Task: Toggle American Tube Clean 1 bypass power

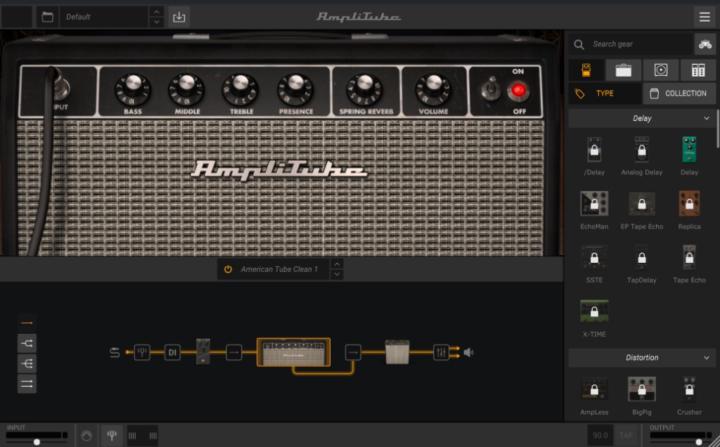Action: pyautogui.click(x=228, y=269)
